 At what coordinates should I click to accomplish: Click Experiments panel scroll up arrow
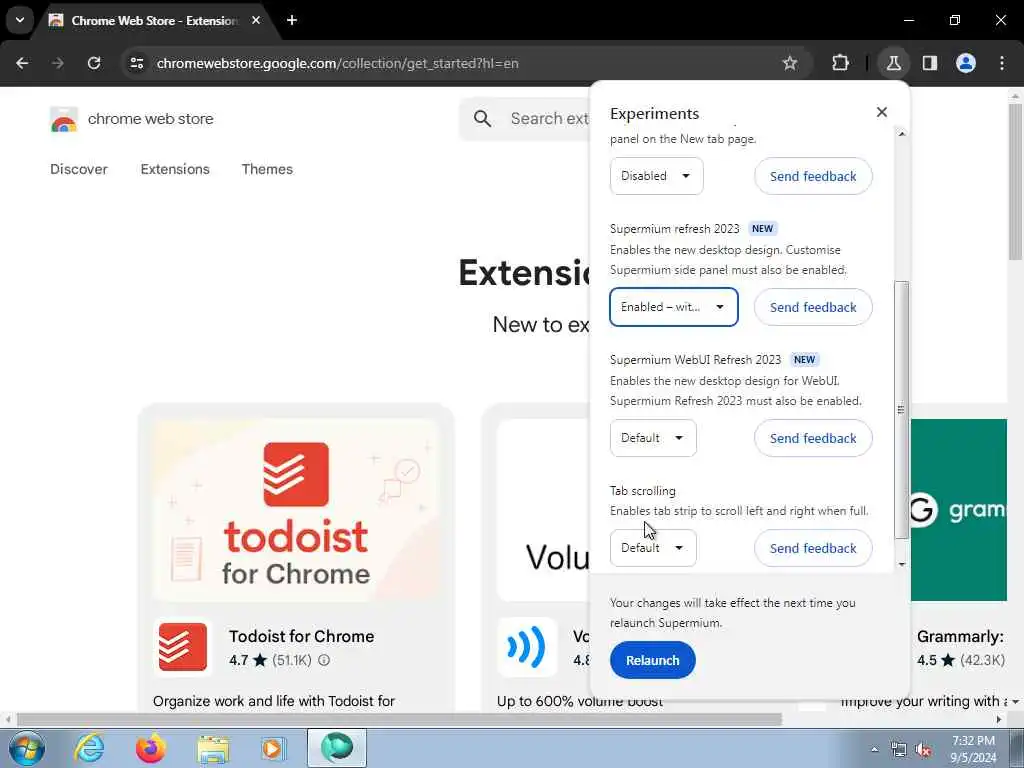[x=902, y=134]
